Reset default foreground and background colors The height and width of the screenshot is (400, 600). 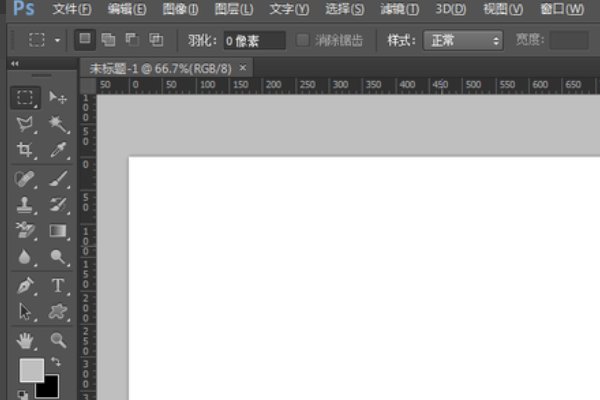[x=23, y=395]
